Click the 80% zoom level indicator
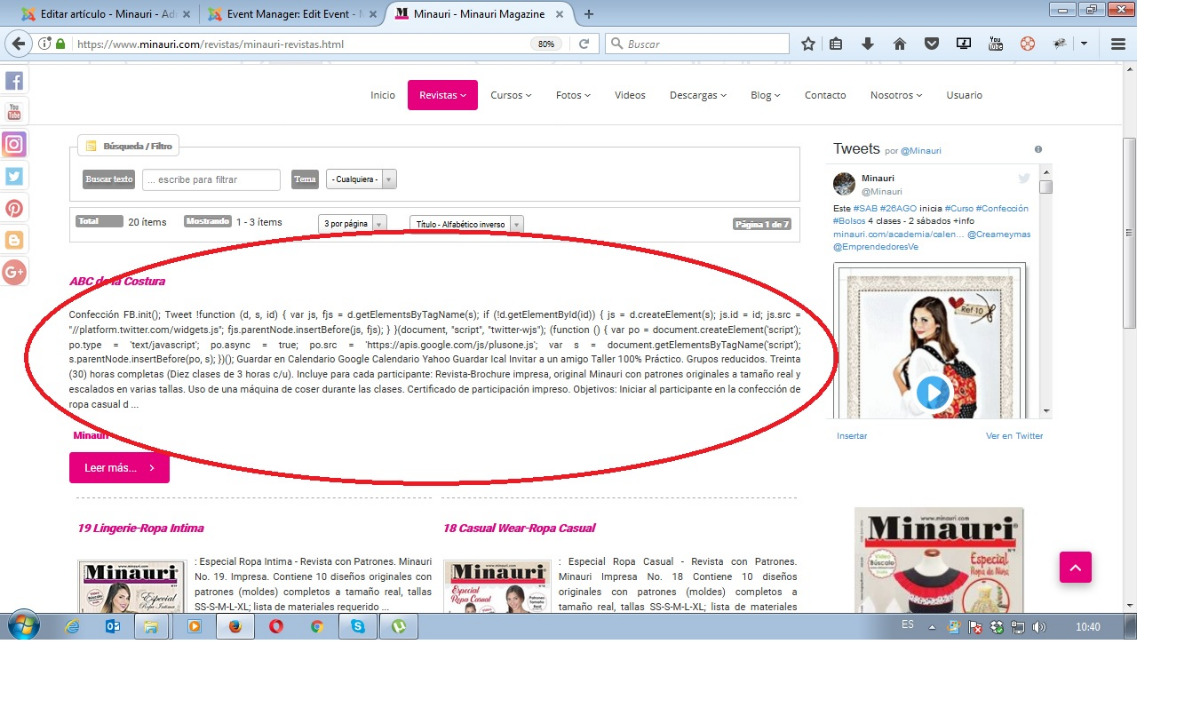This screenshot has height=716, width=1200. coord(546,44)
